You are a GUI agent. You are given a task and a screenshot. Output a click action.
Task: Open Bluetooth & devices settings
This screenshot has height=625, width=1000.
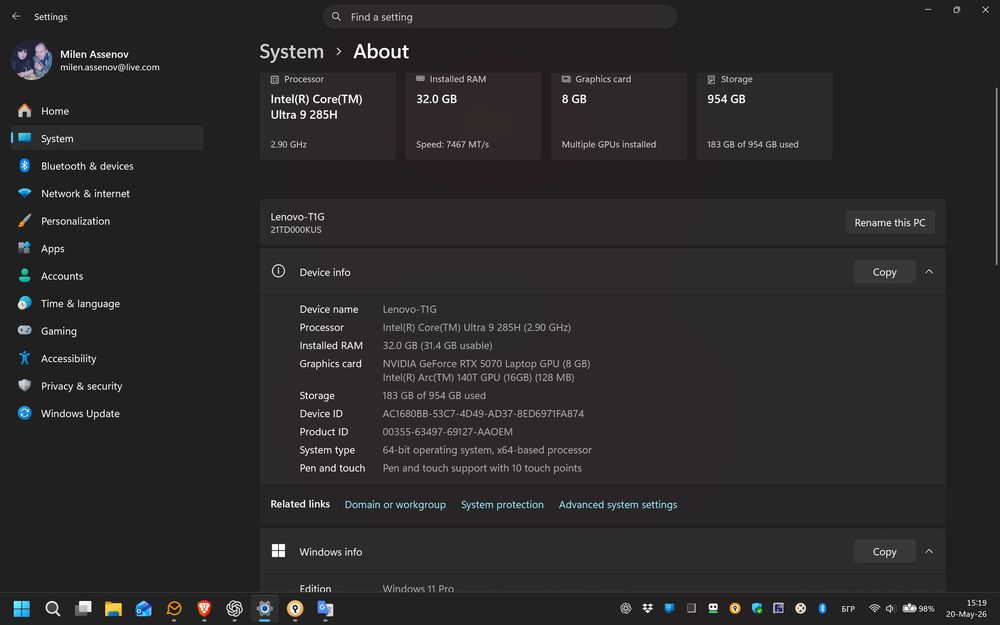[x=107, y=166]
